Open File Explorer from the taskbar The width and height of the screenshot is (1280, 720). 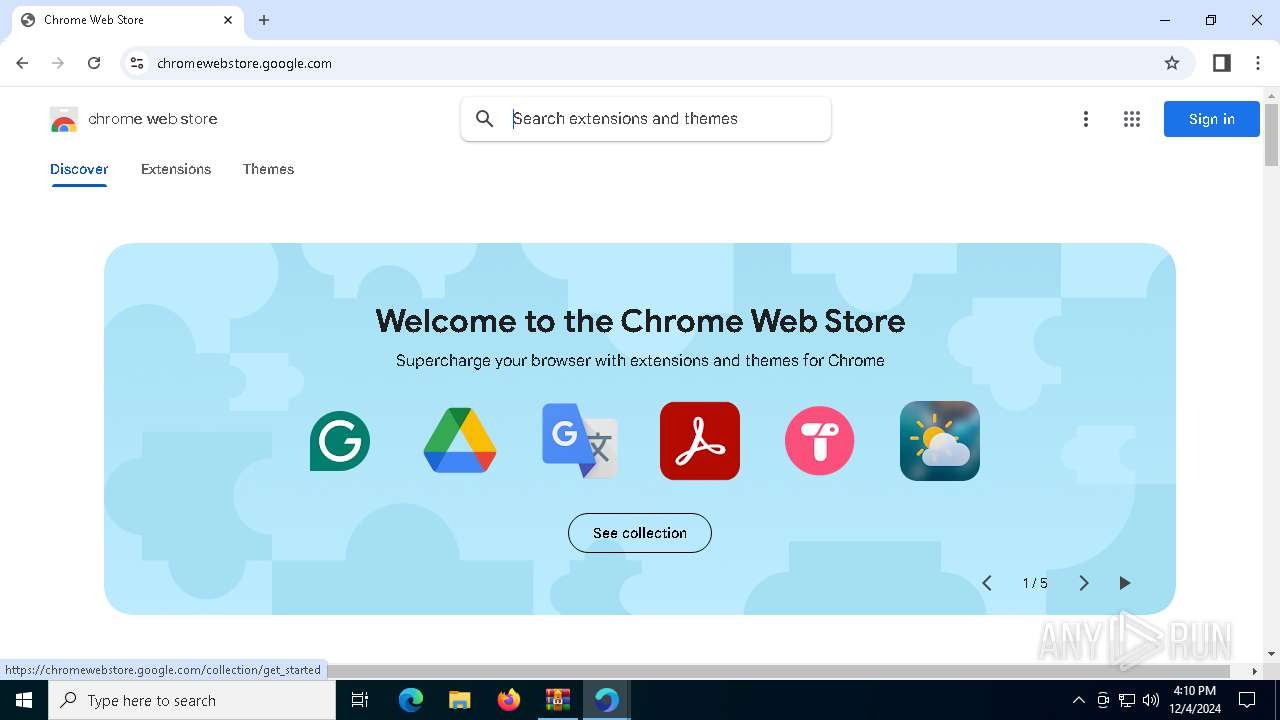[459, 700]
